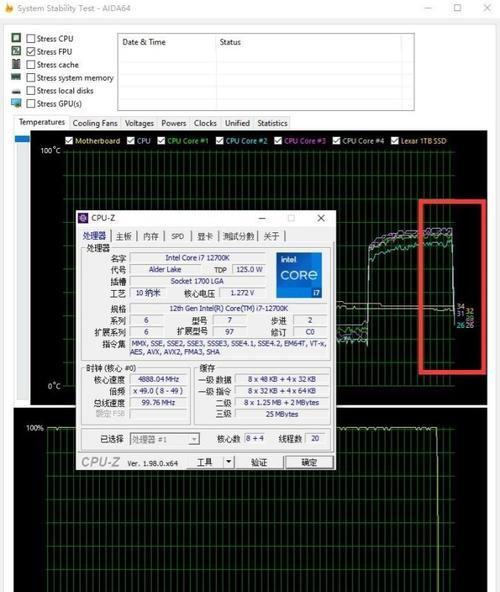Click the Intel Core i7 logo badge

[x=299, y=275]
